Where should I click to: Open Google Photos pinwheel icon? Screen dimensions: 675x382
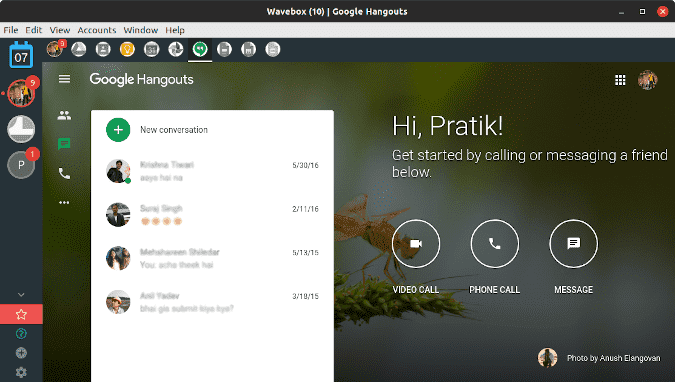[x=176, y=49]
